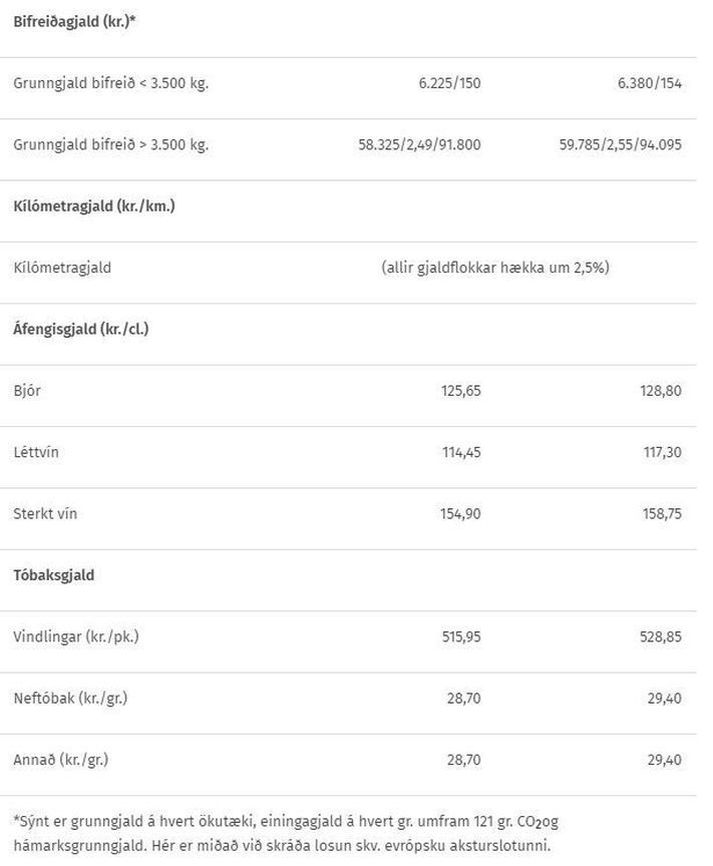The image size is (713, 866).
Task: Click the Kílómetragjald (kr./km.) section heading
Action: point(94,206)
